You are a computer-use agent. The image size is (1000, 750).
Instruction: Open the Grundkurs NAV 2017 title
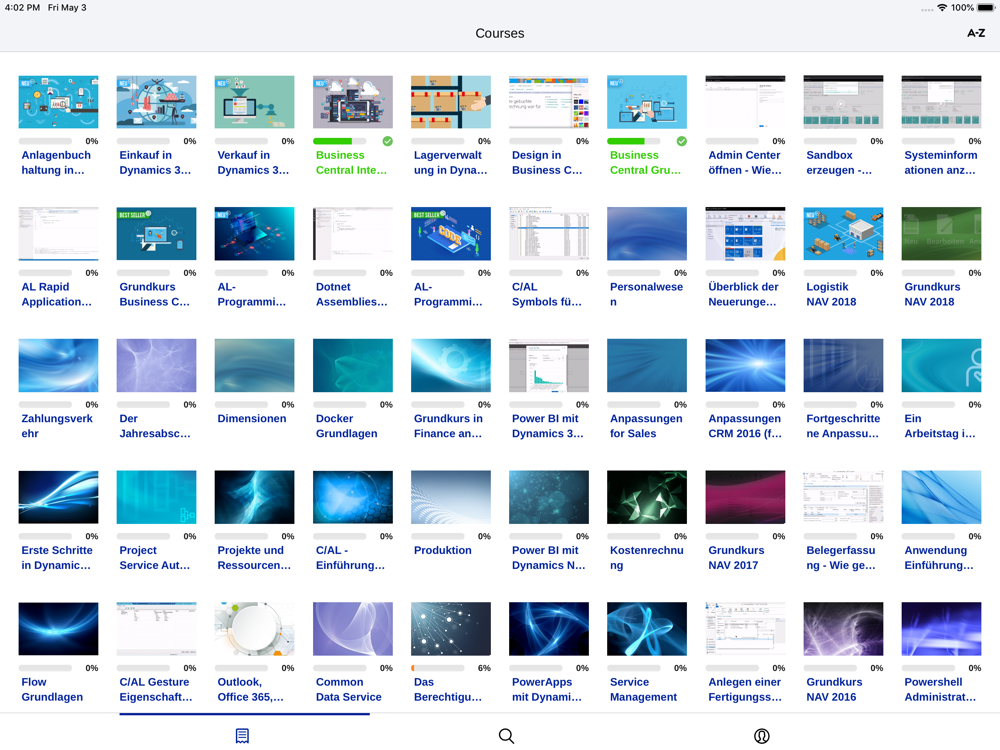[x=736, y=557]
